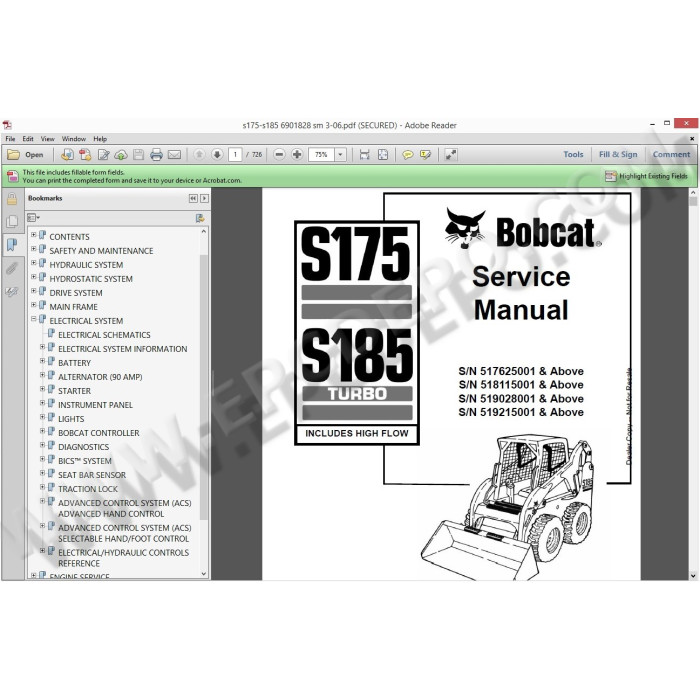This screenshot has width=700, height=700.
Task: Expand the CONTENTS bookmark
Action: click(x=33, y=235)
